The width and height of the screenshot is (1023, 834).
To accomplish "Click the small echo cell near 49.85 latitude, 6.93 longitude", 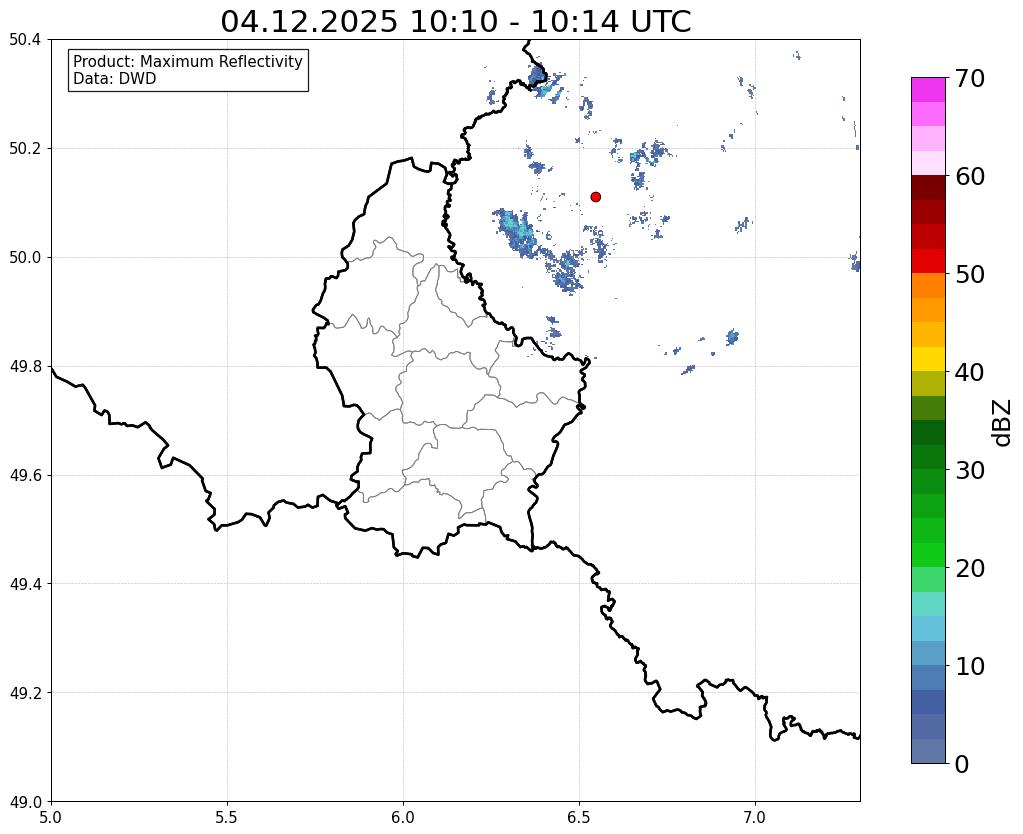I will [x=732, y=337].
